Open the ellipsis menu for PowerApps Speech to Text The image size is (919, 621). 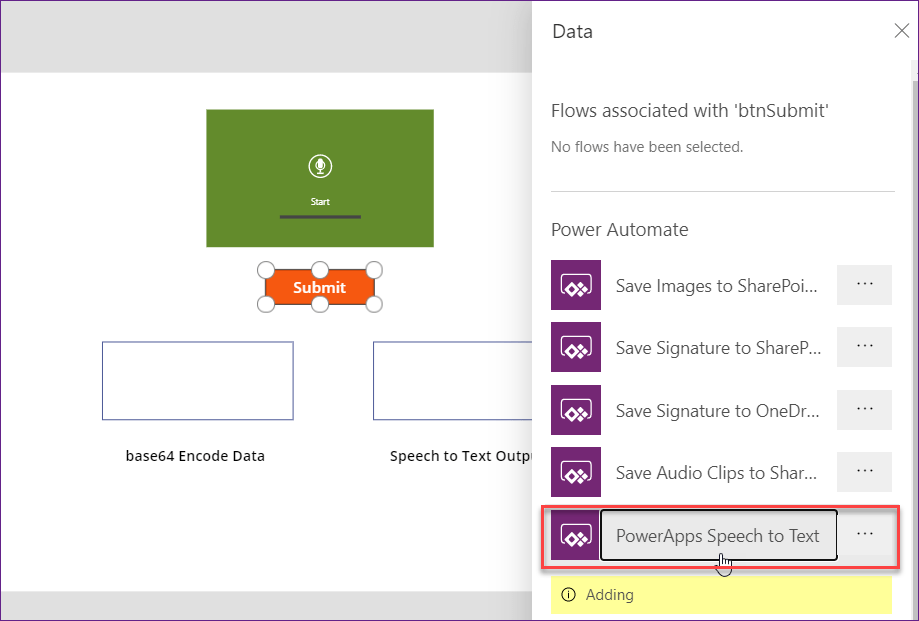[x=864, y=535]
